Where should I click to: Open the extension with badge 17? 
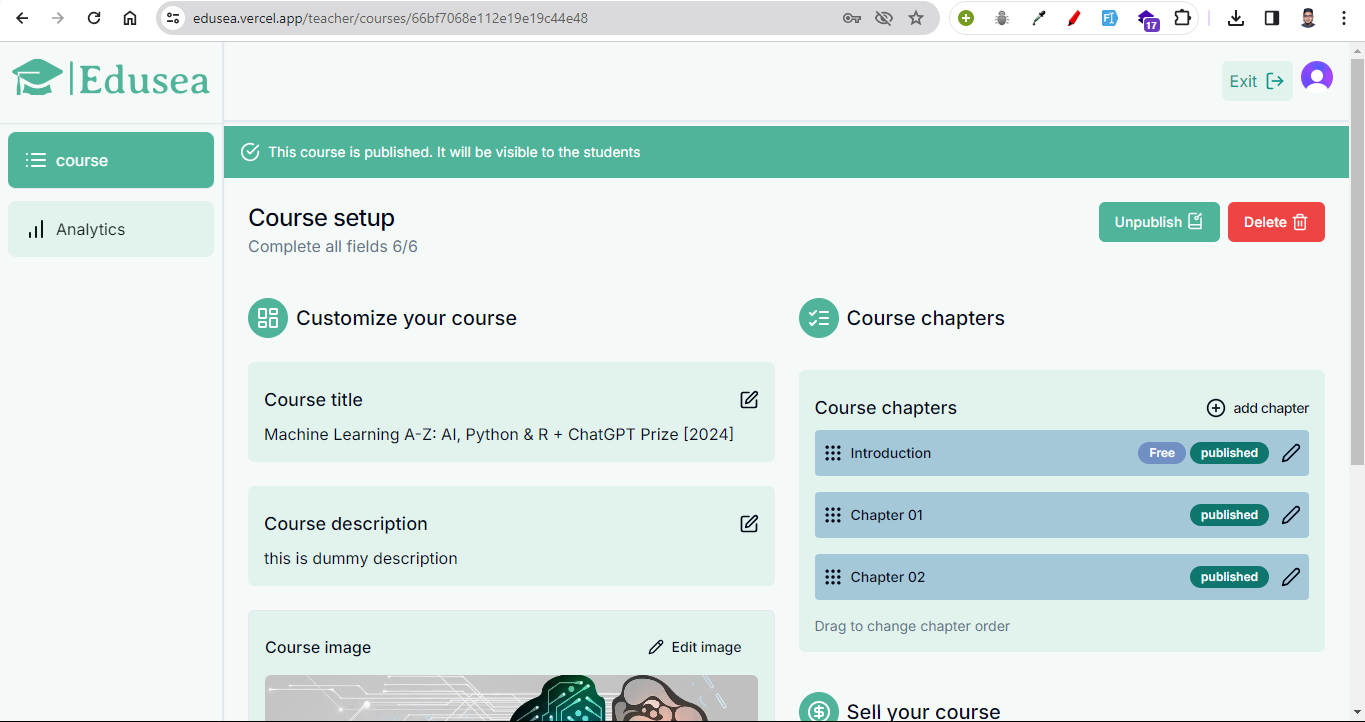[1147, 19]
